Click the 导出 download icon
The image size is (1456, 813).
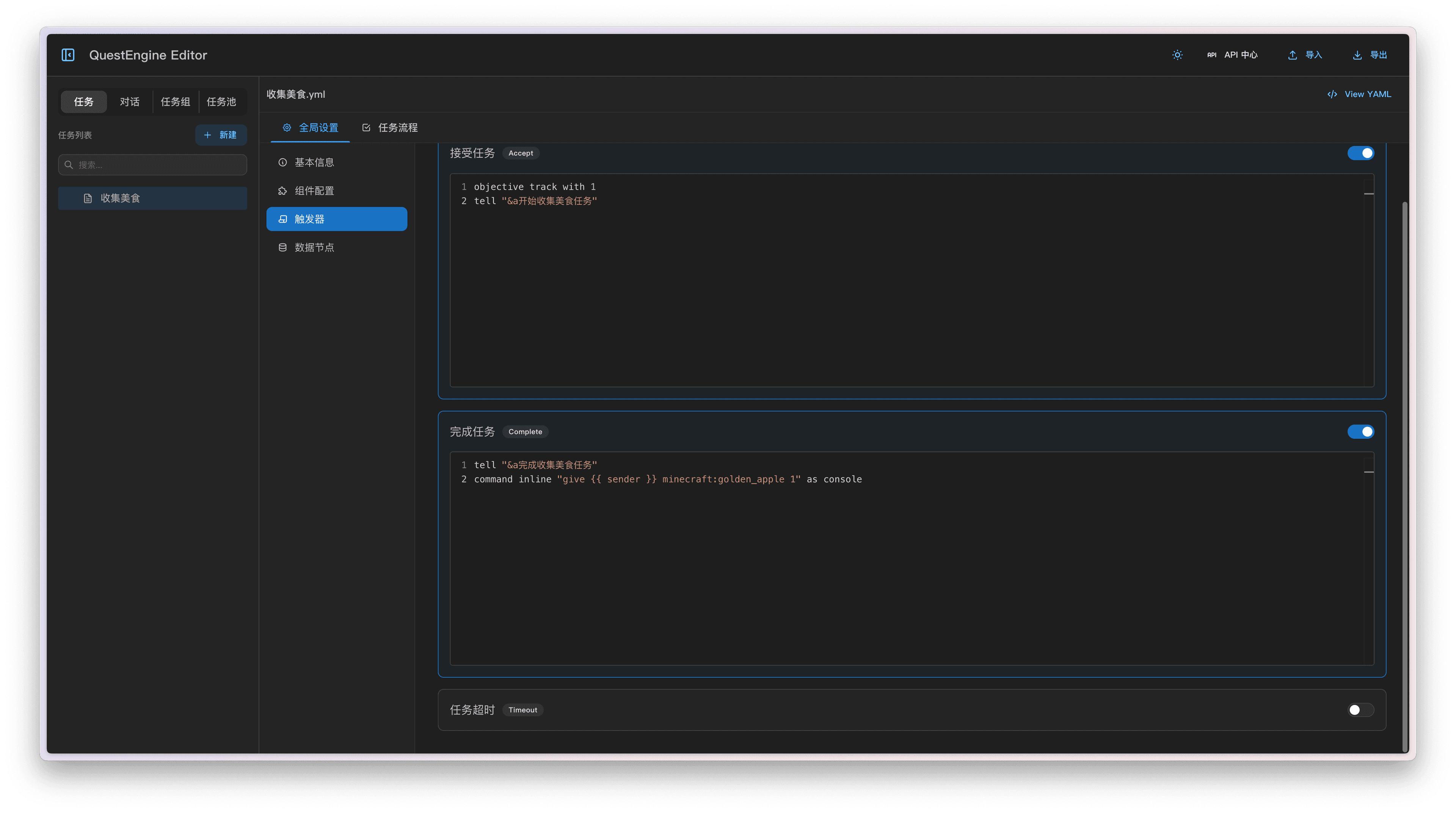click(x=1357, y=55)
